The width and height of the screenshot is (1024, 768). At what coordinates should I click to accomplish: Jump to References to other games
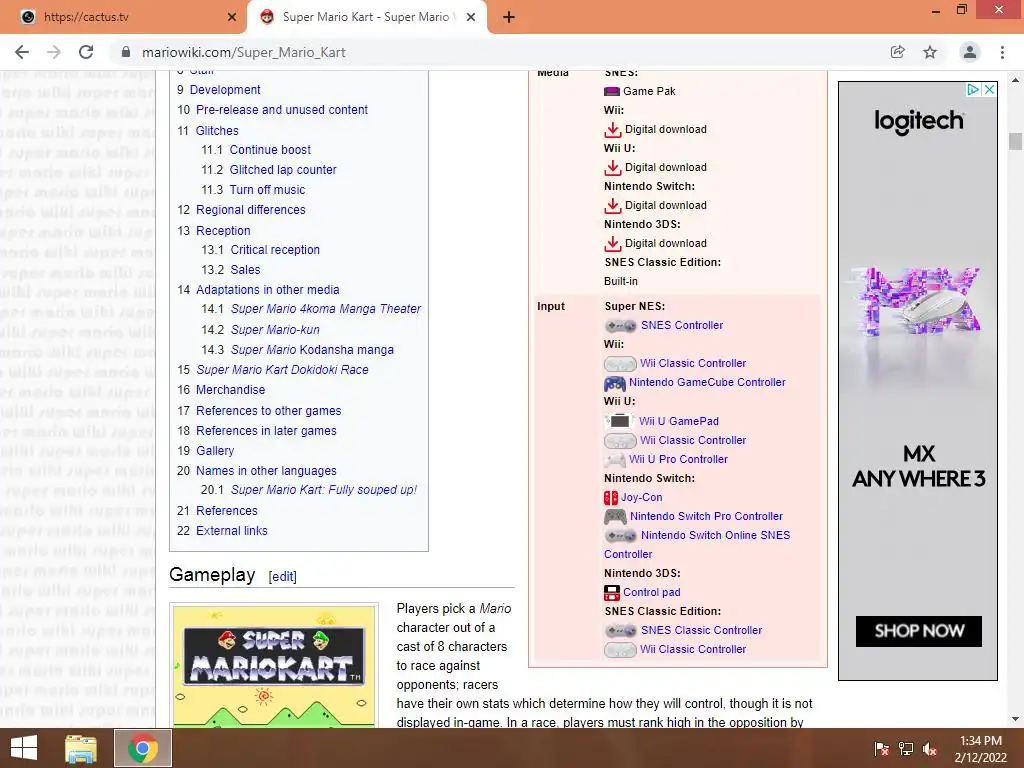click(268, 411)
